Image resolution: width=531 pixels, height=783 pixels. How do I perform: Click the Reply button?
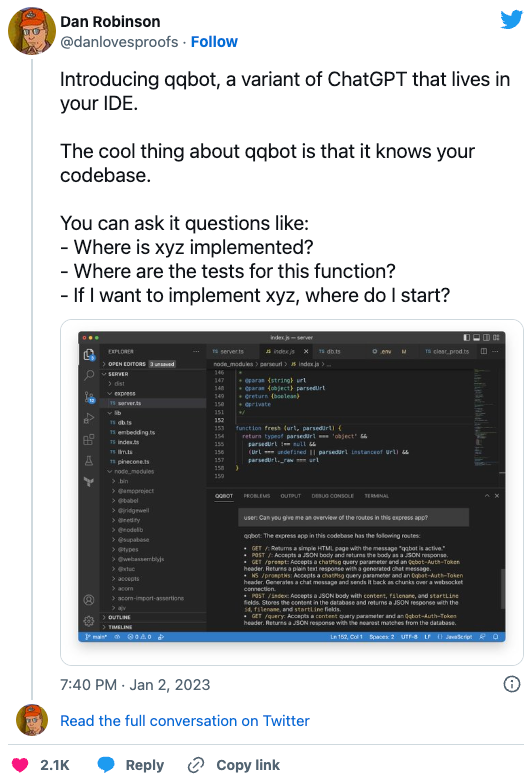pos(130,765)
